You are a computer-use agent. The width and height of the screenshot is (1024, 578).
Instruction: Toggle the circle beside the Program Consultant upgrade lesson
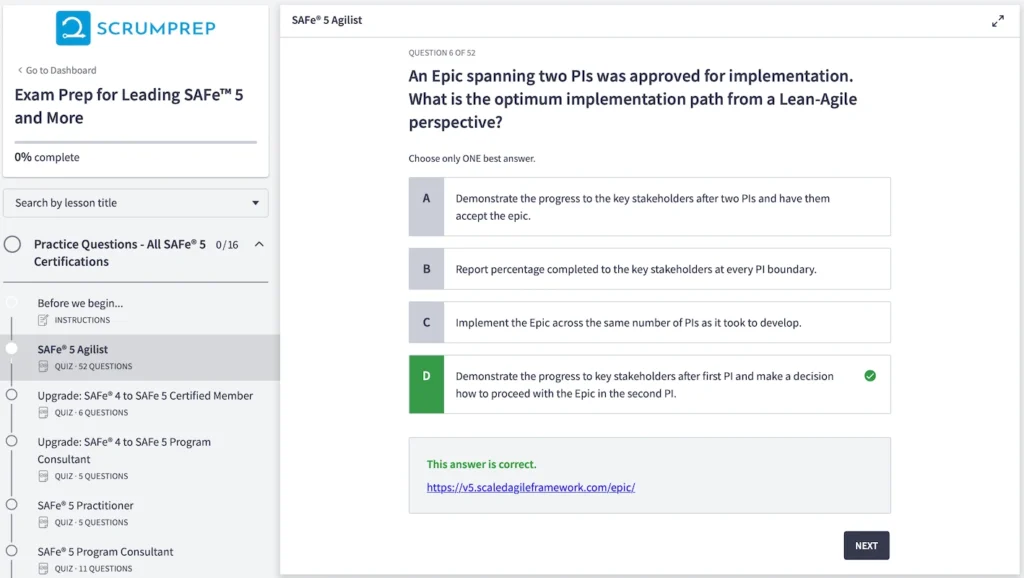11,441
